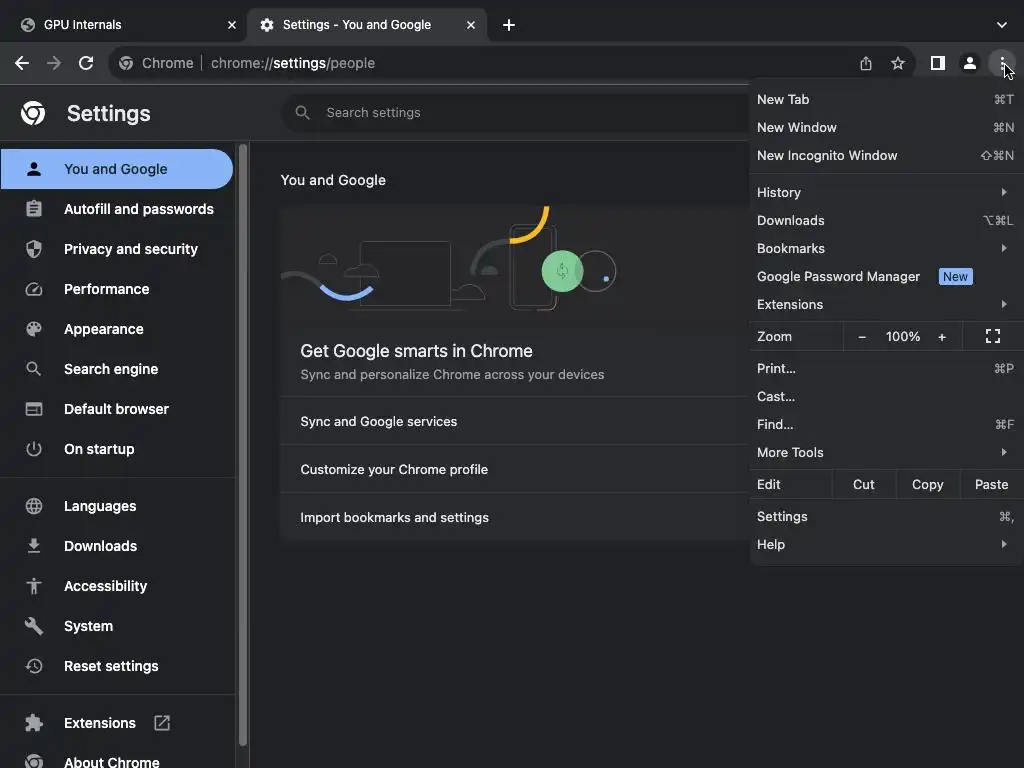
Task: Click the forward navigation arrow
Action: coord(54,63)
